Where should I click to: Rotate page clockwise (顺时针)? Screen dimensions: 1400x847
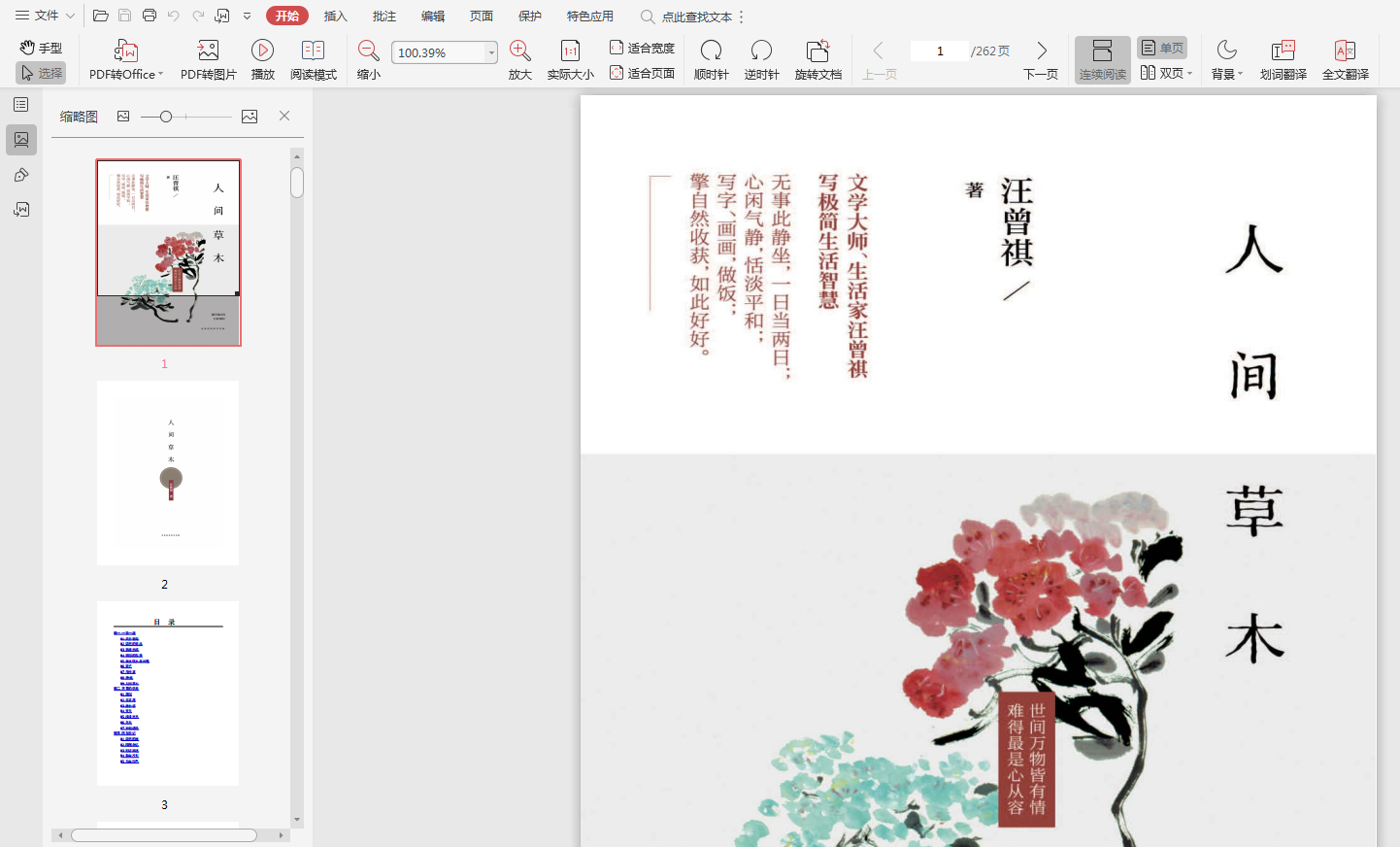coord(711,51)
